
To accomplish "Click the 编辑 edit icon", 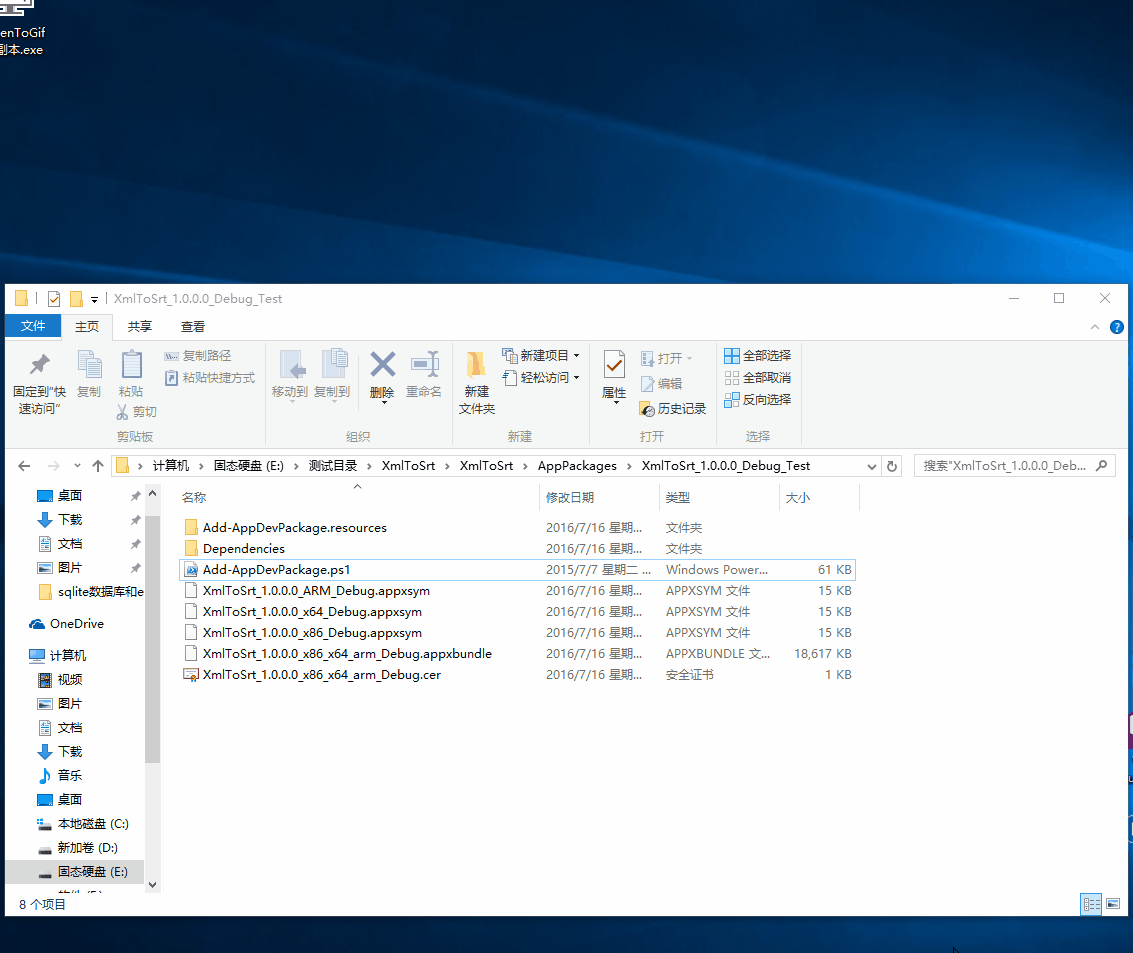I will (x=647, y=384).
